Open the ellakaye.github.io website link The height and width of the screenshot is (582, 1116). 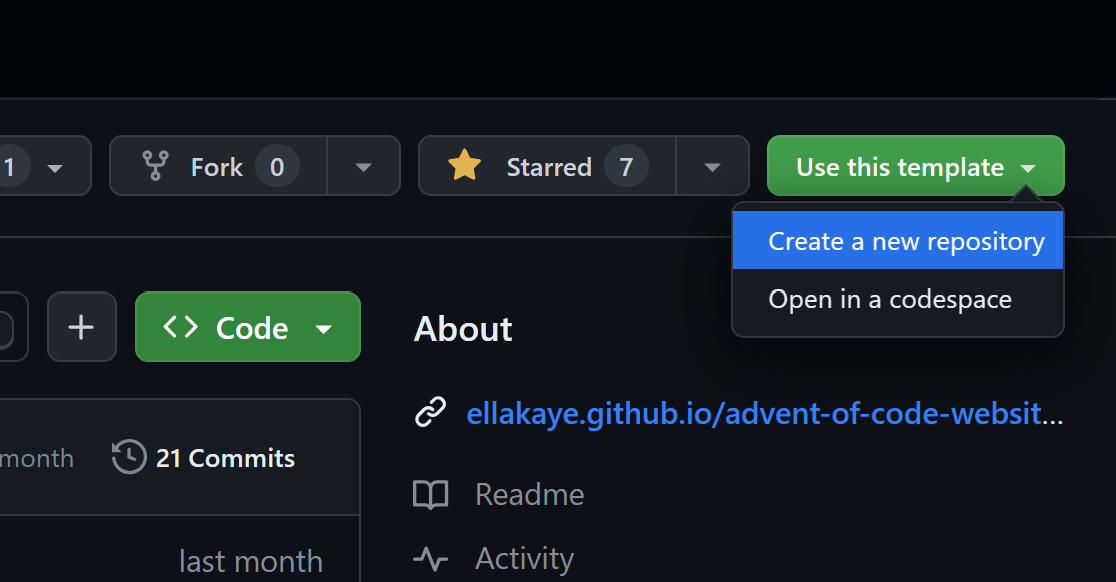pos(754,413)
